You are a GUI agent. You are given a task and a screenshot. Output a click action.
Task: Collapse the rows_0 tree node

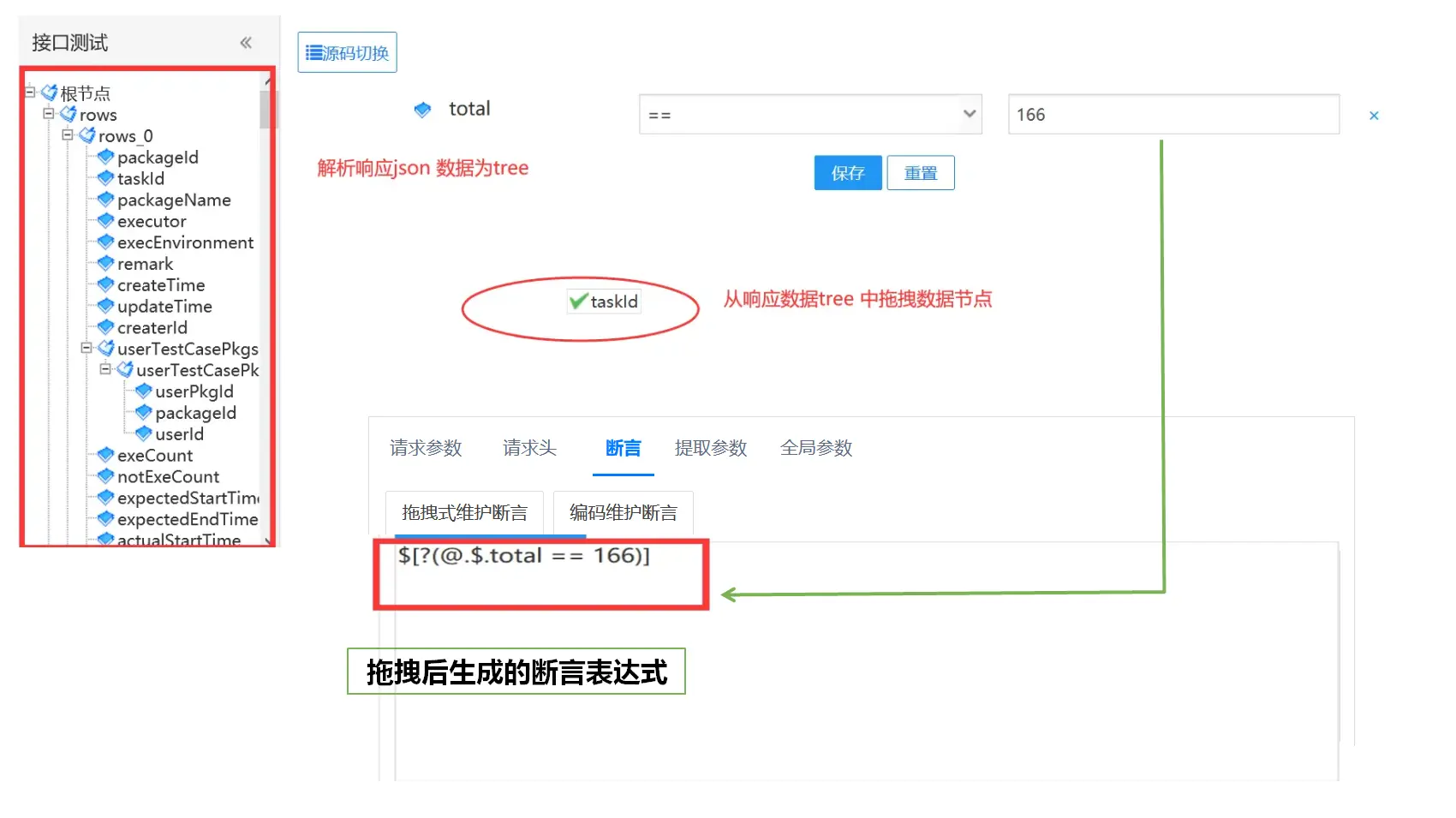(x=68, y=134)
